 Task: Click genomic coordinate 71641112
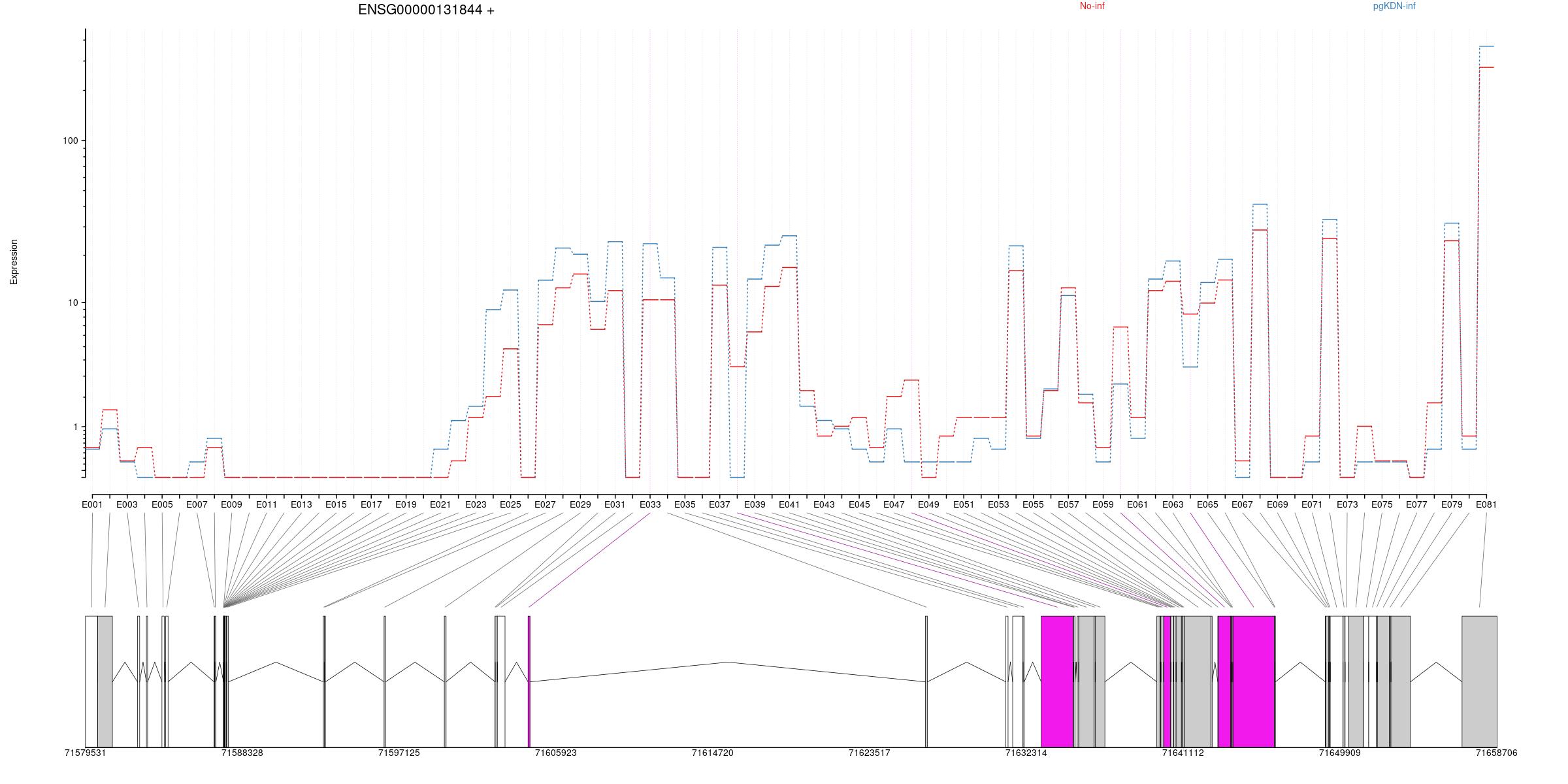1183,753
